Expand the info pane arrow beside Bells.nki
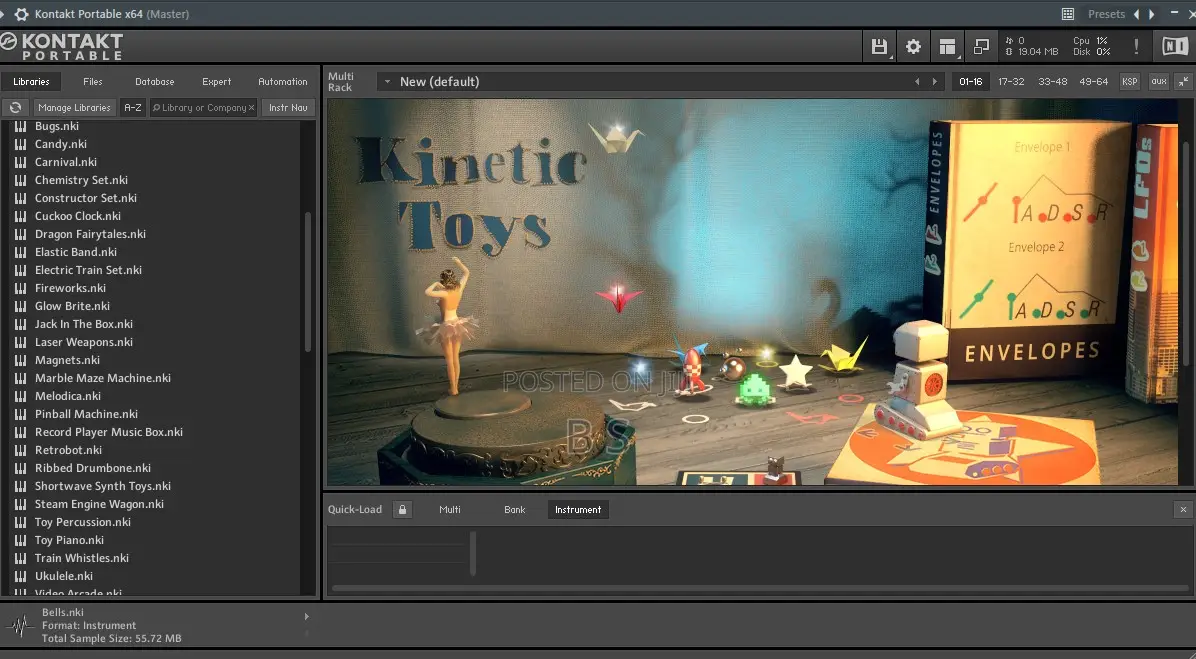This screenshot has height=659, width=1196. [x=307, y=616]
